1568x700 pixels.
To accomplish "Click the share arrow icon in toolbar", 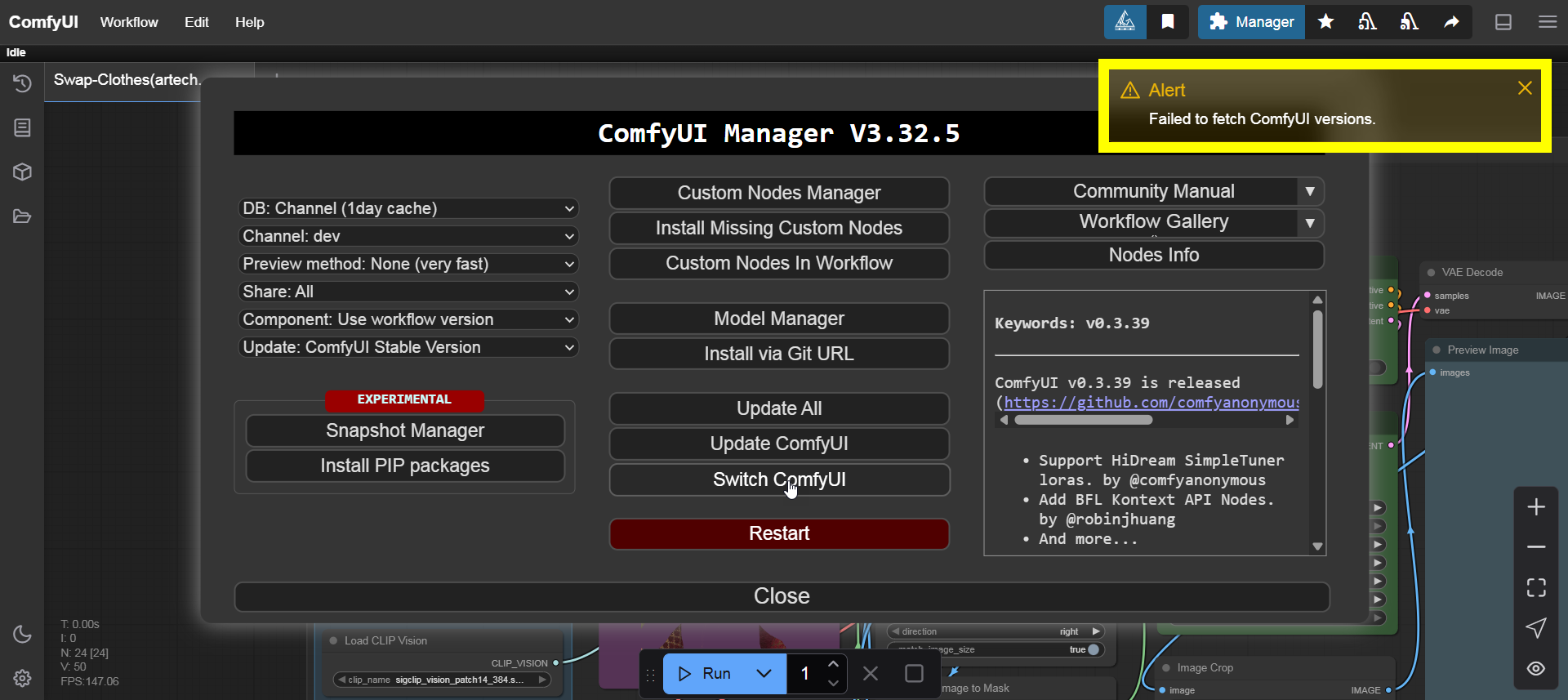I will point(1451,22).
